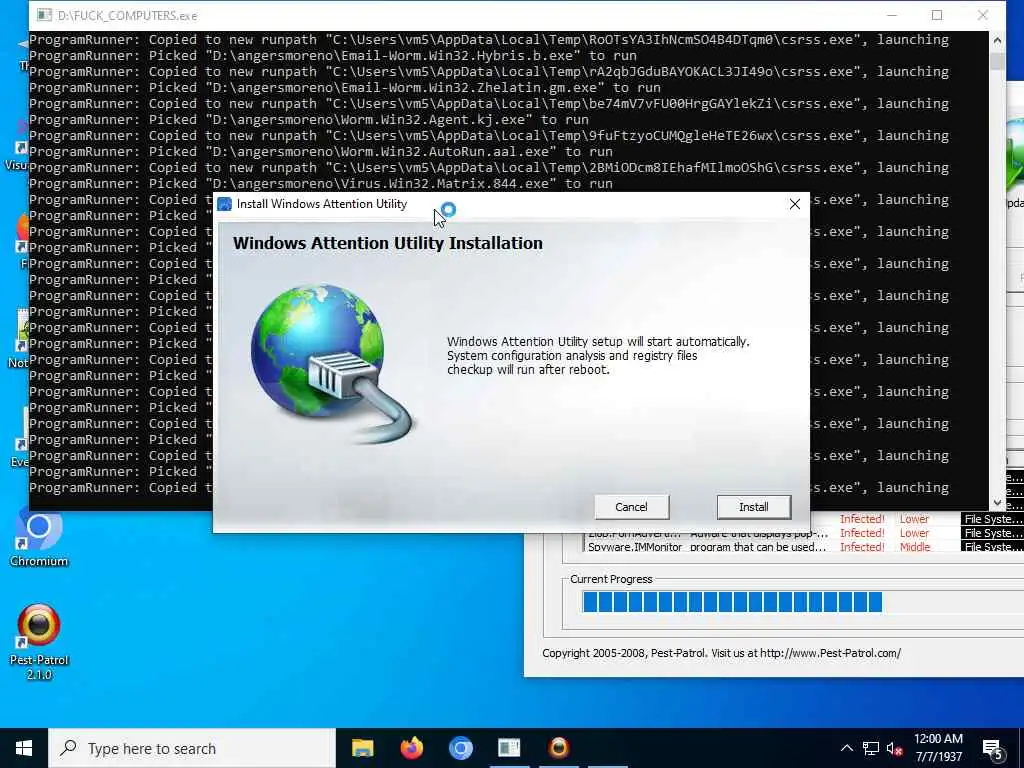
Task: Open the notification center icon
Action: pyautogui.click(x=993, y=749)
